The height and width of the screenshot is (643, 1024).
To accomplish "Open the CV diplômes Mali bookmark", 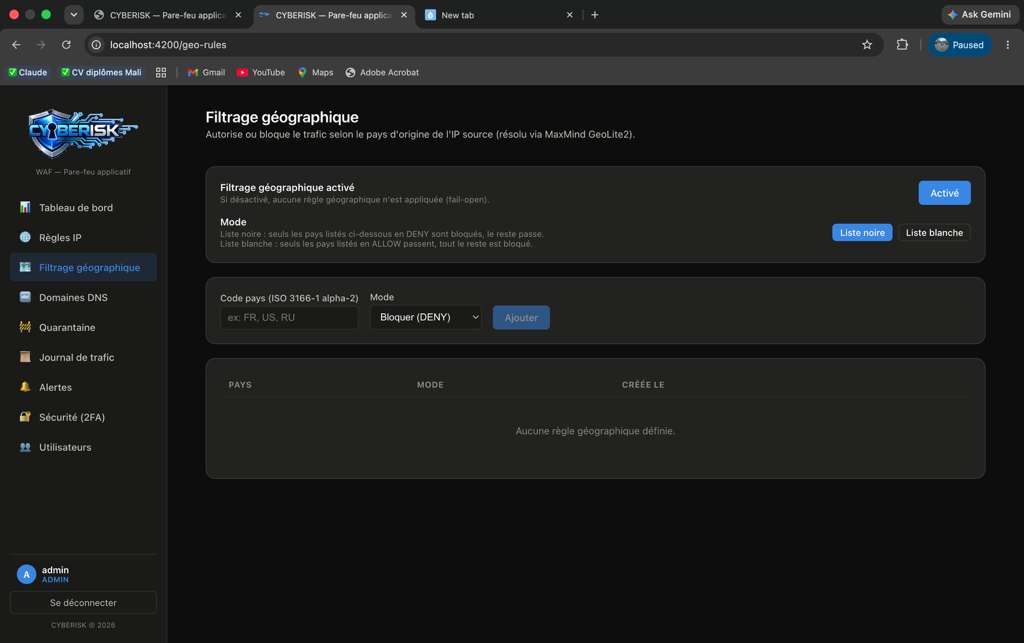I will (101, 72).
